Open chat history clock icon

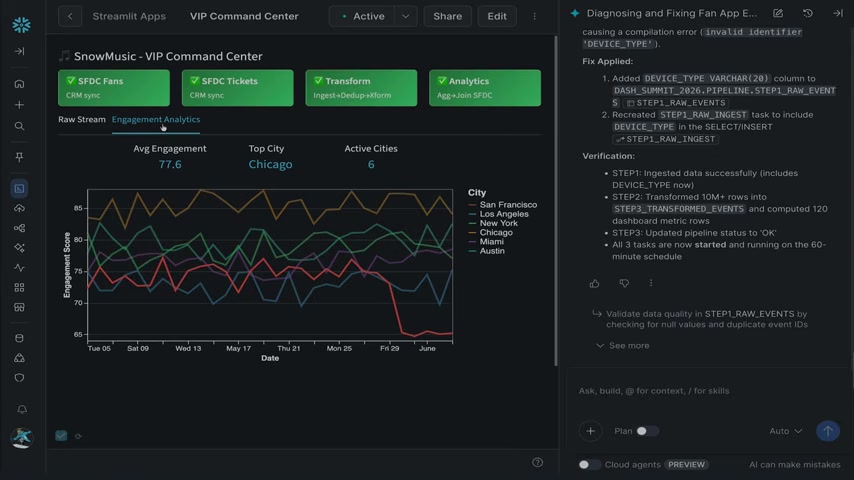808,13
